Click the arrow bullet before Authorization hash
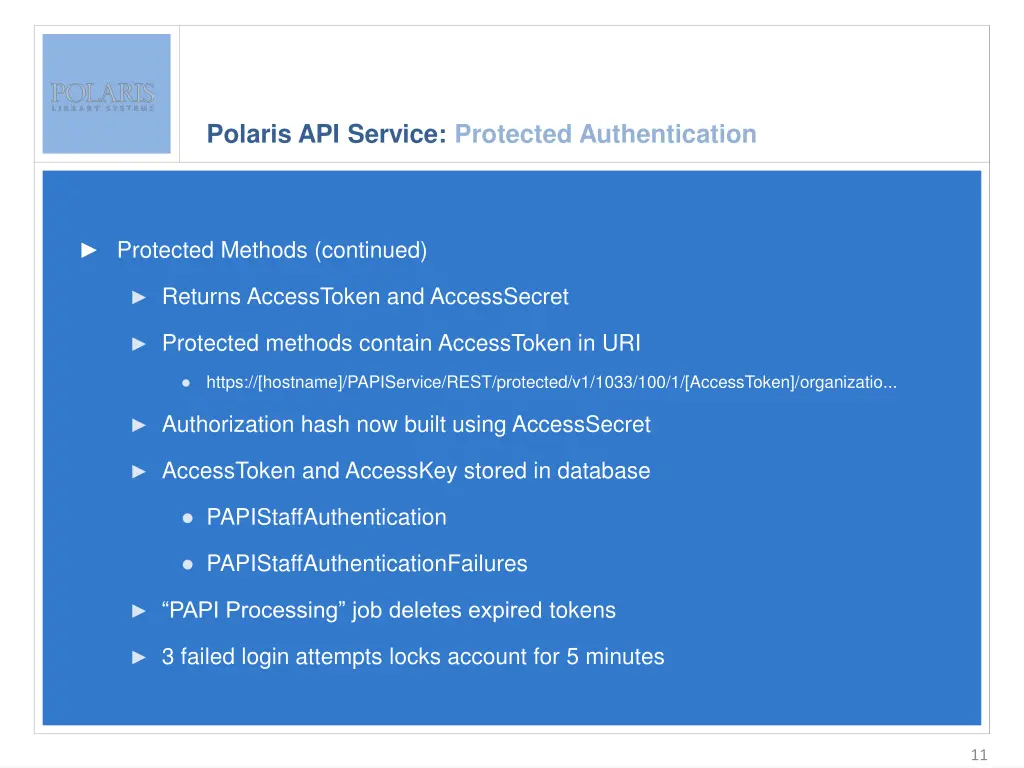1024x768 pixels. tap(140, 425)
